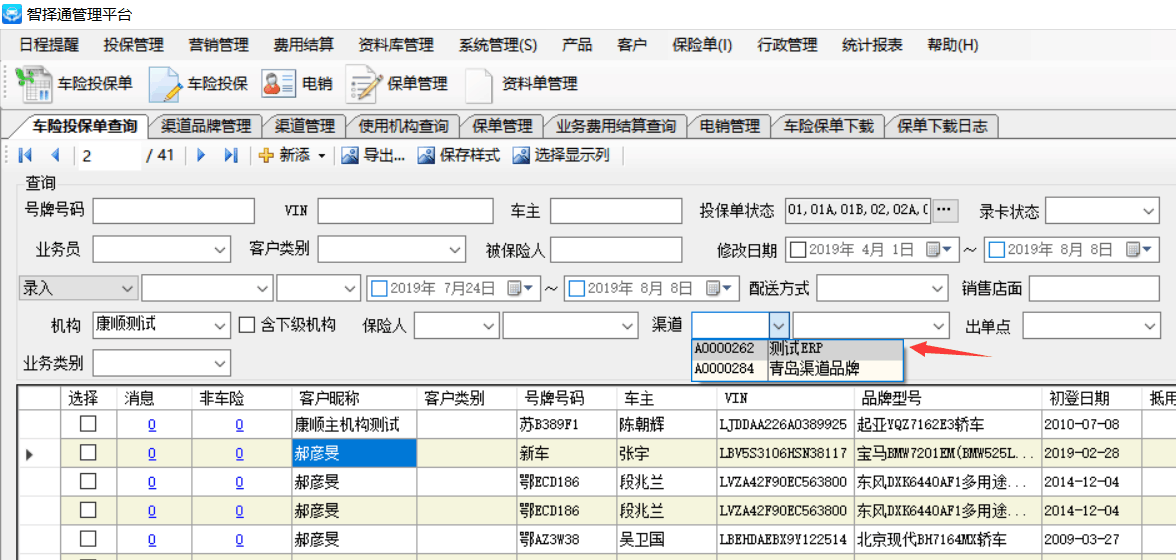Go to first page arrow

tap(25, 155)
